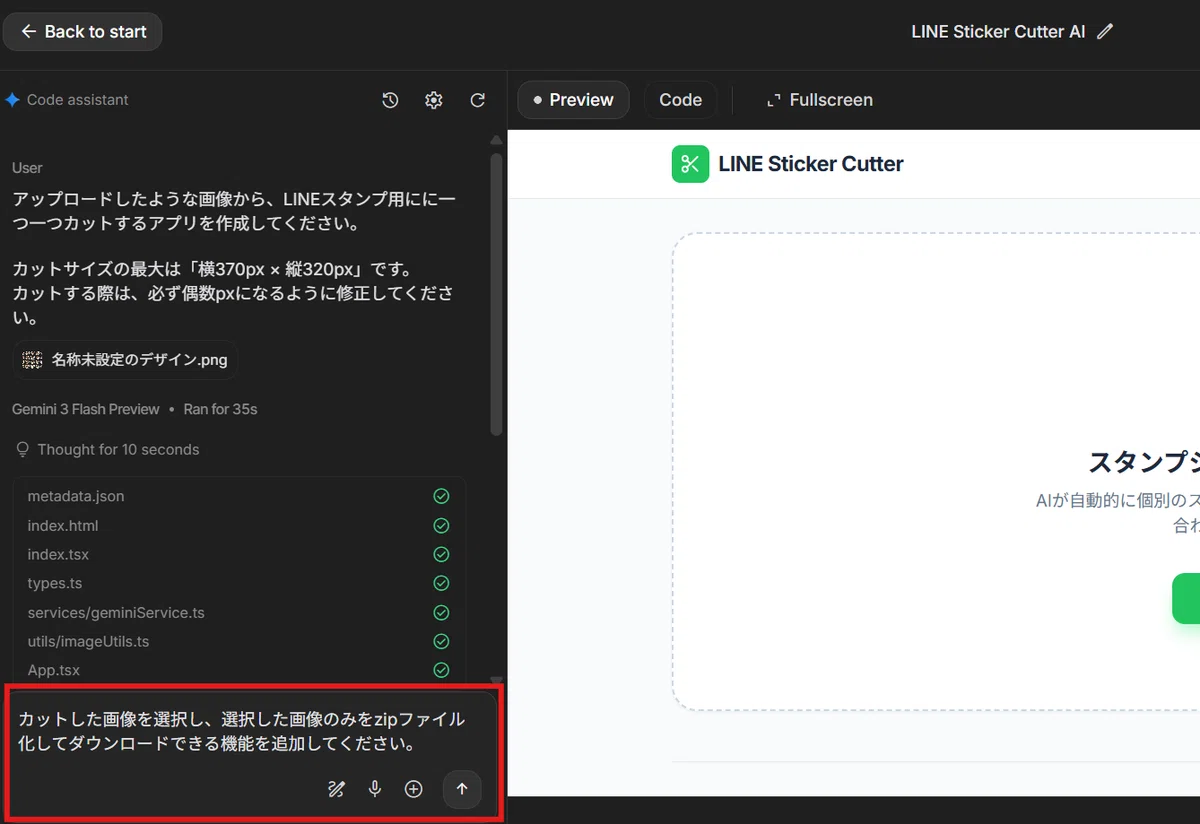The image size is (1200, 824).
Task: Click the annotate pencil icon in prompt
Action: (x=336, y=789)
